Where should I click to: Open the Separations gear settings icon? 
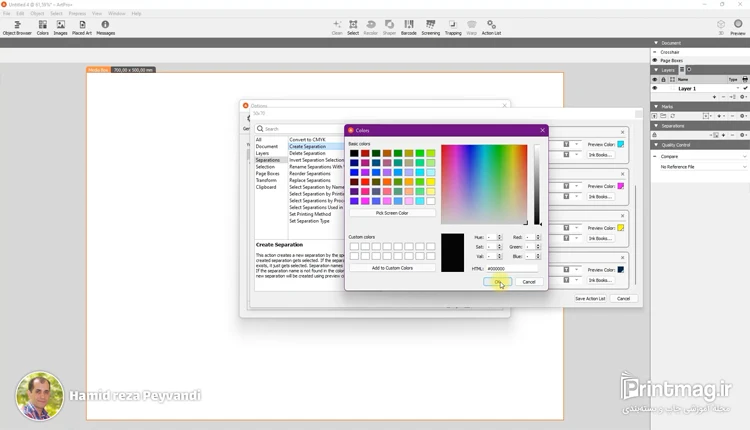click(743, 135)
